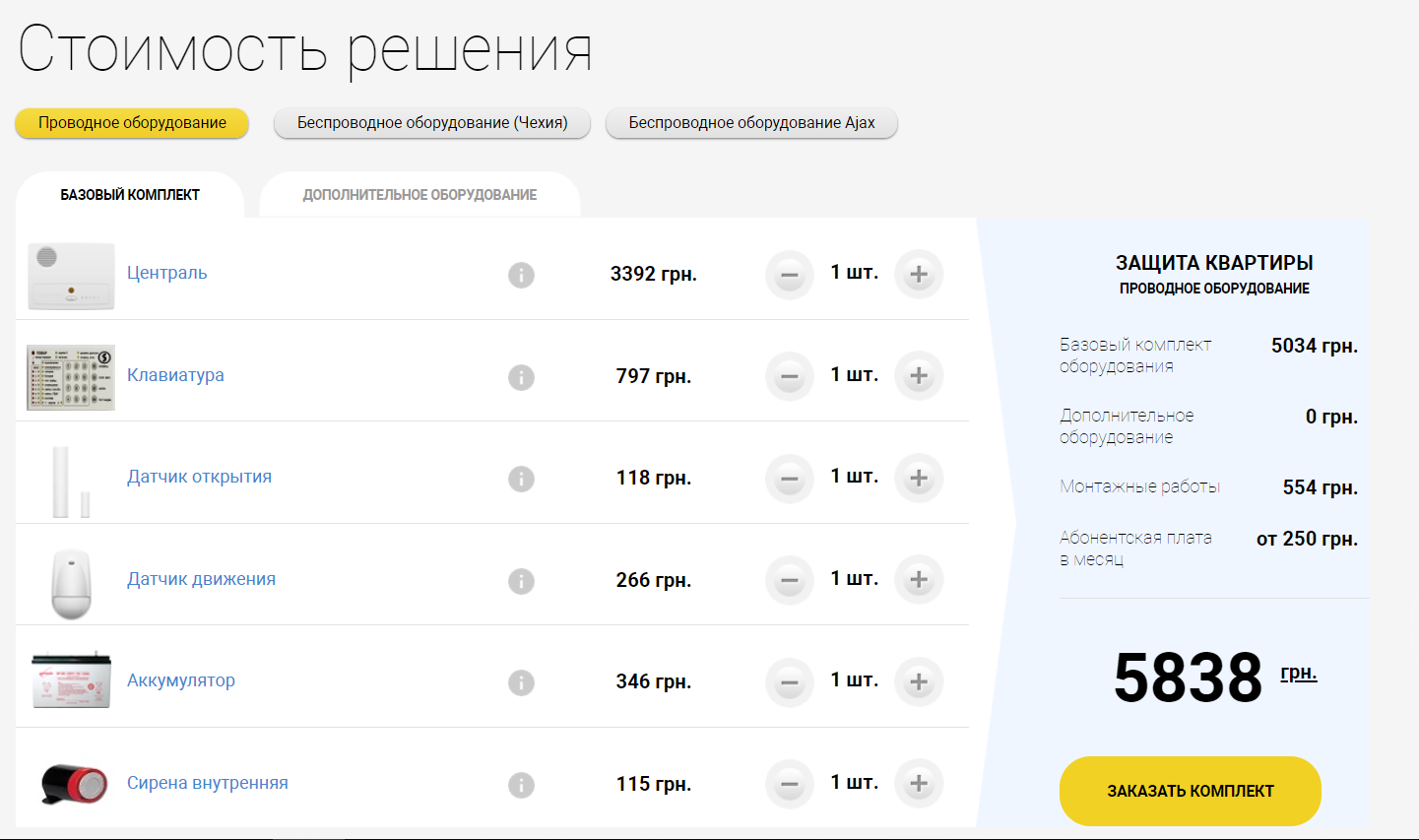Viewport: 1419px width, 840px height.
Task: Click the Аккумулятор battery thumbnail
Action: tap(71, 679)
